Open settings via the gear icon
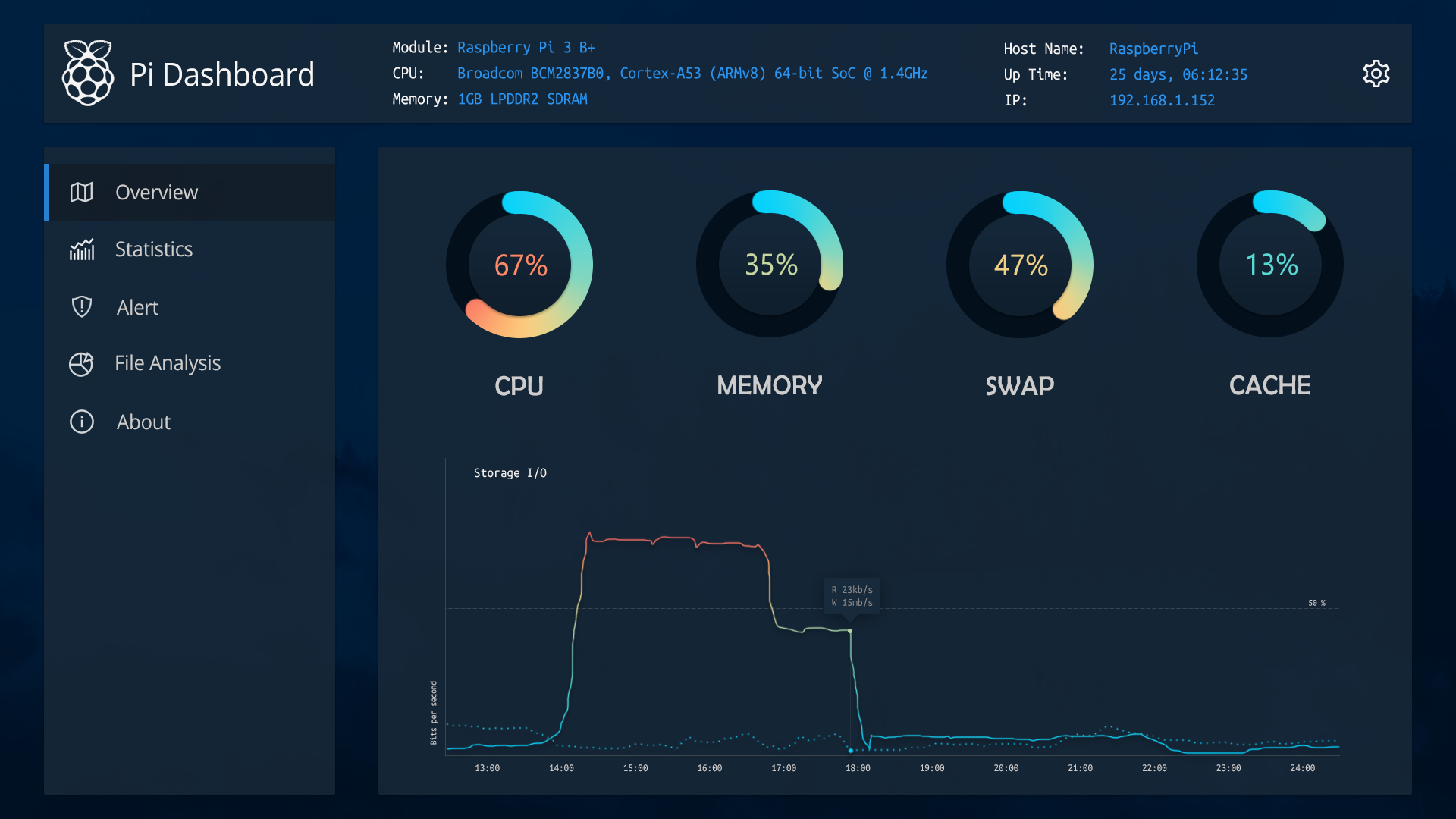The width and height of the screenshot is (1456, 819). [1376, 74]
